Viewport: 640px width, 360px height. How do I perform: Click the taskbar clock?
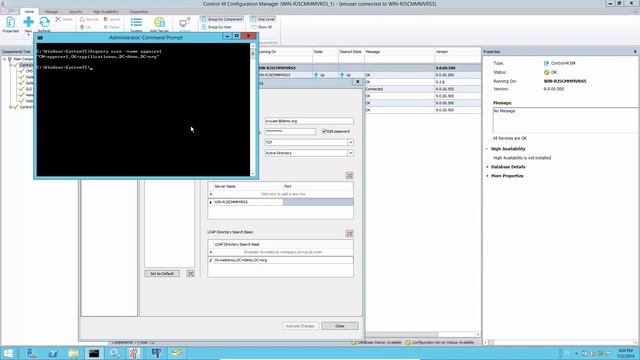625,353
